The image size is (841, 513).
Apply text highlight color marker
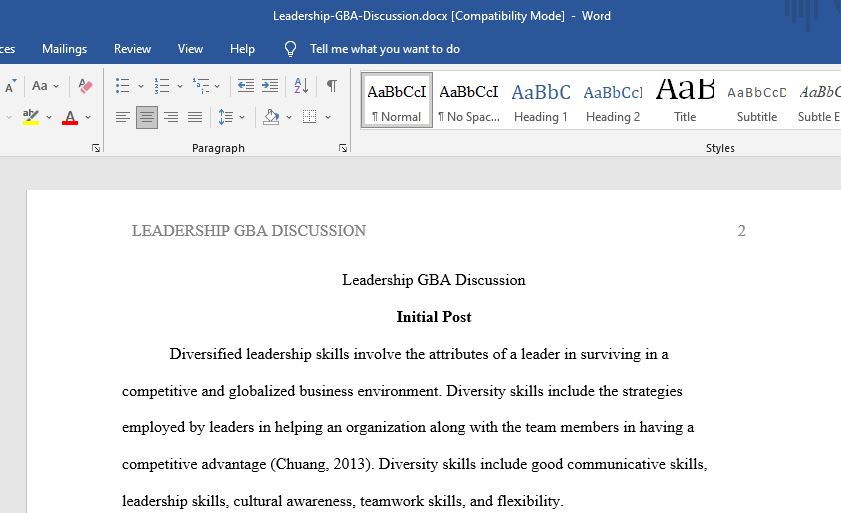tap(31, 117)
